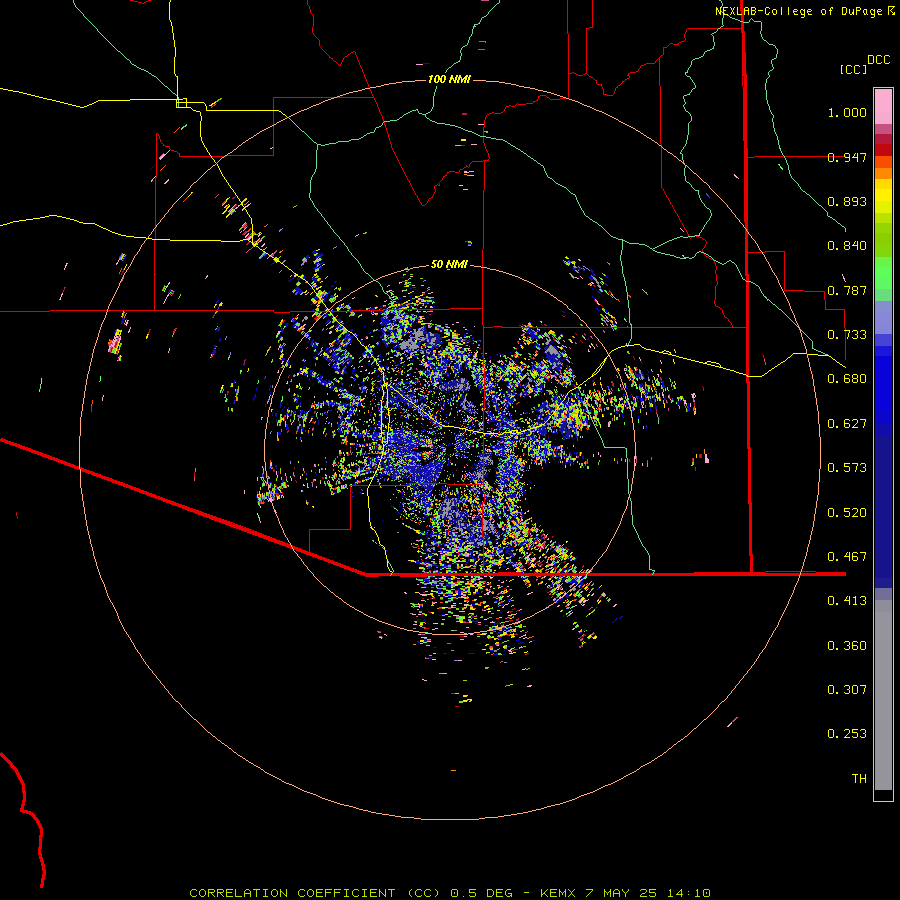
Task: Click the 0.680 scale value
Action: (x=847, y=379)
